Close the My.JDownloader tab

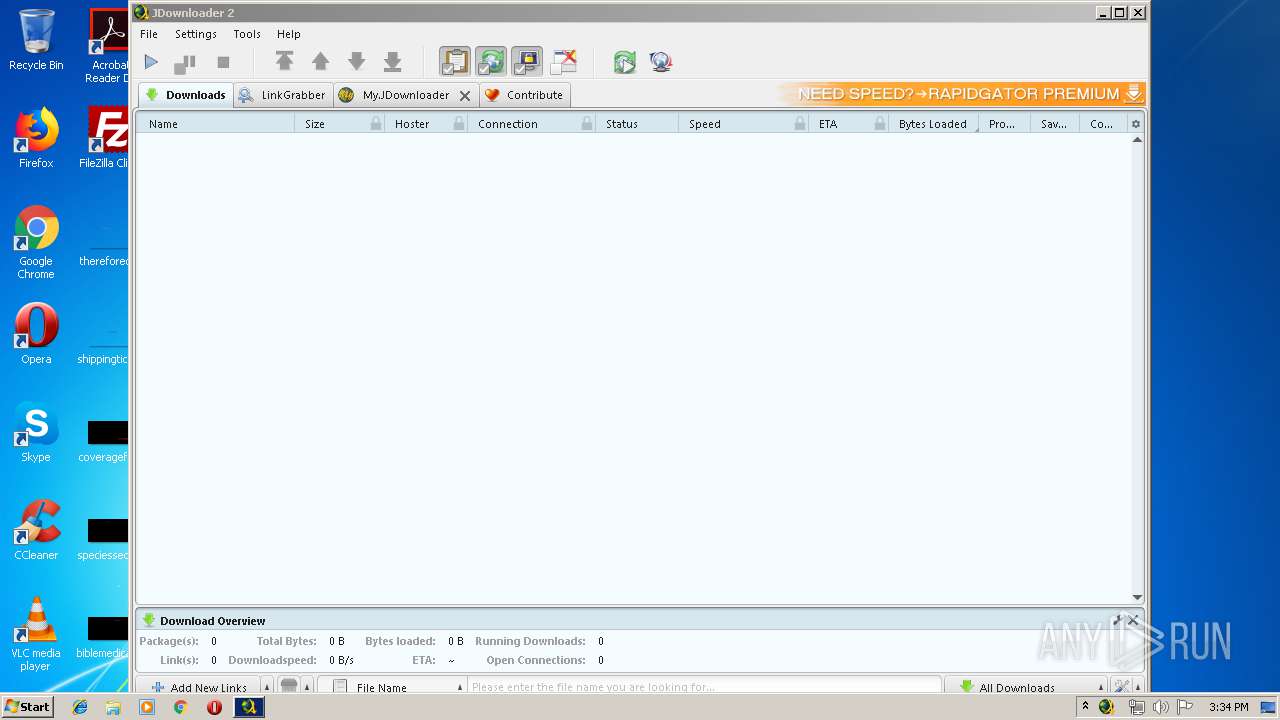[465, 96]
